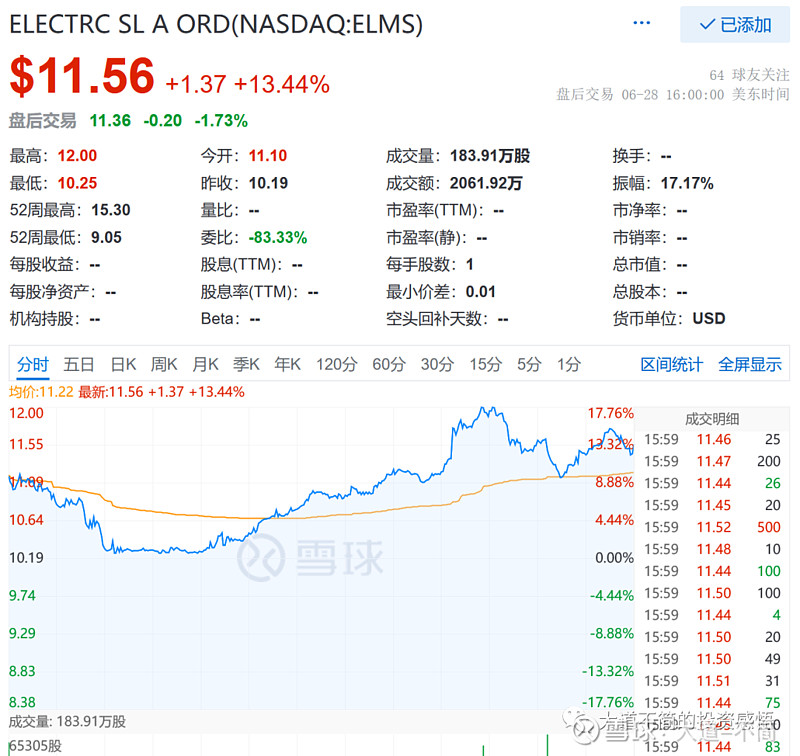Select the trade row priced 11.52
The height and width of the screenshot is (756, 800).
[712, 527]
